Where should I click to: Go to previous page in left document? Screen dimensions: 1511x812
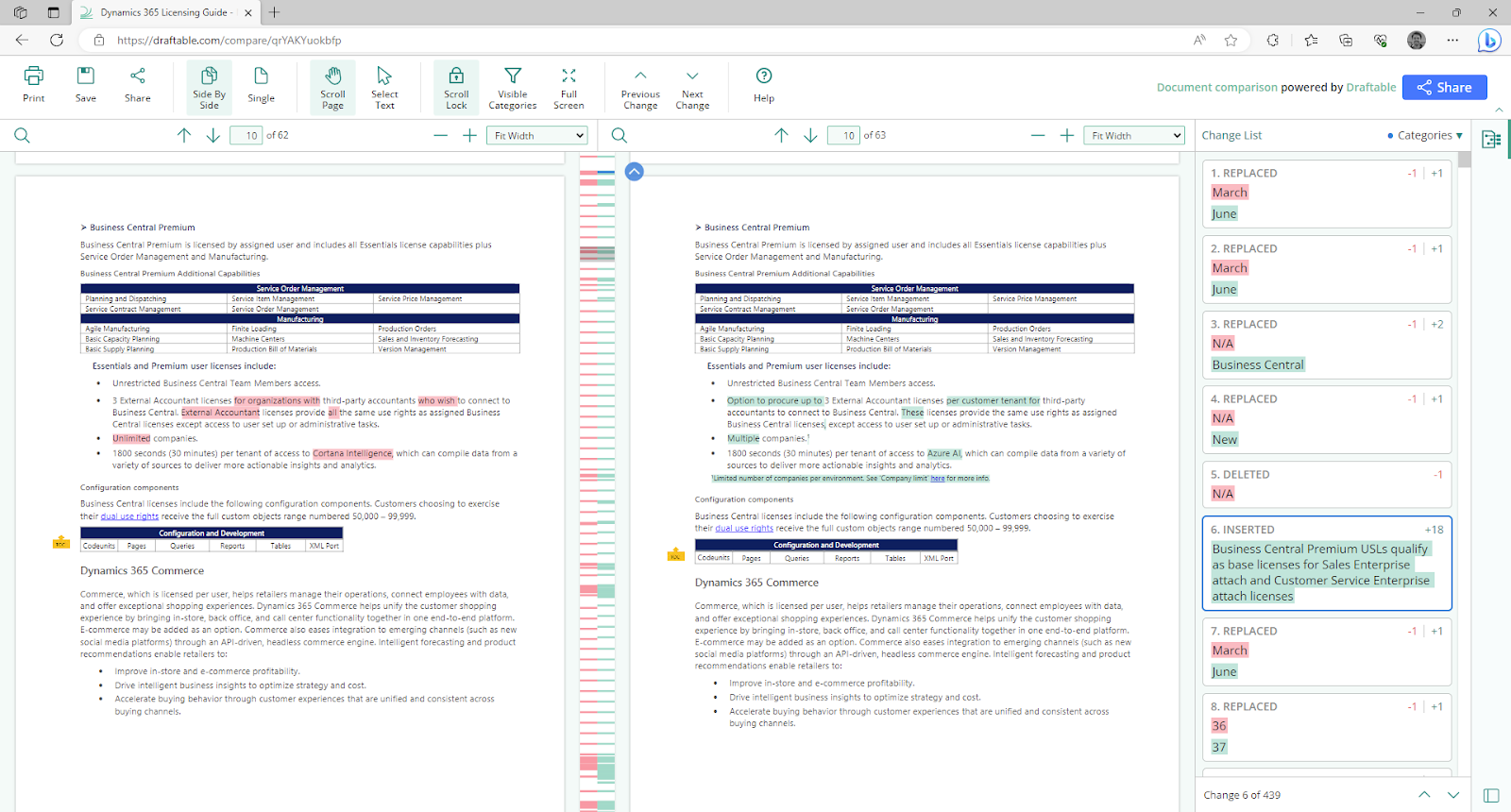pyautogui.click(x=184, y=136)
